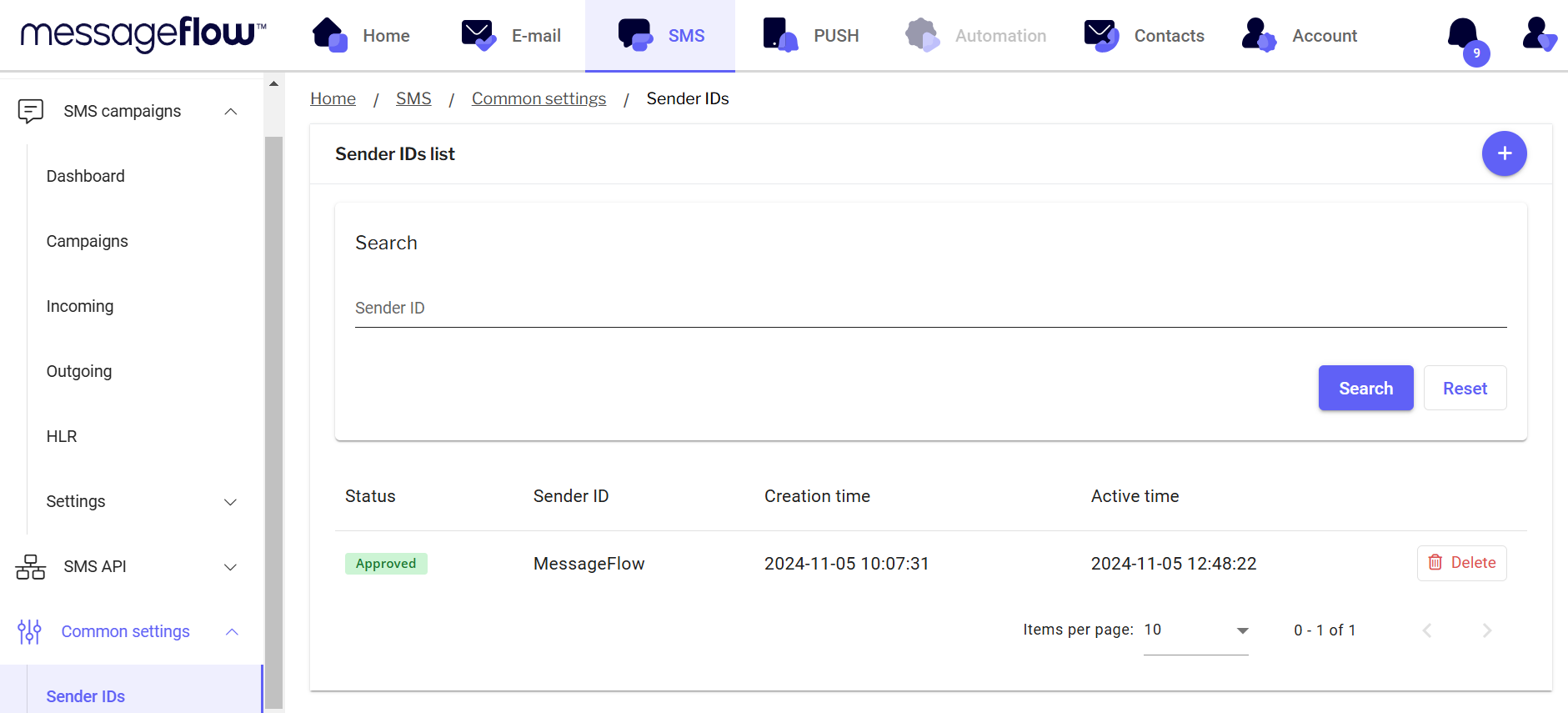Viewport: 1568px width, 713px height.
Task: Go to previous page arrow
Action: coord(1427,630)
